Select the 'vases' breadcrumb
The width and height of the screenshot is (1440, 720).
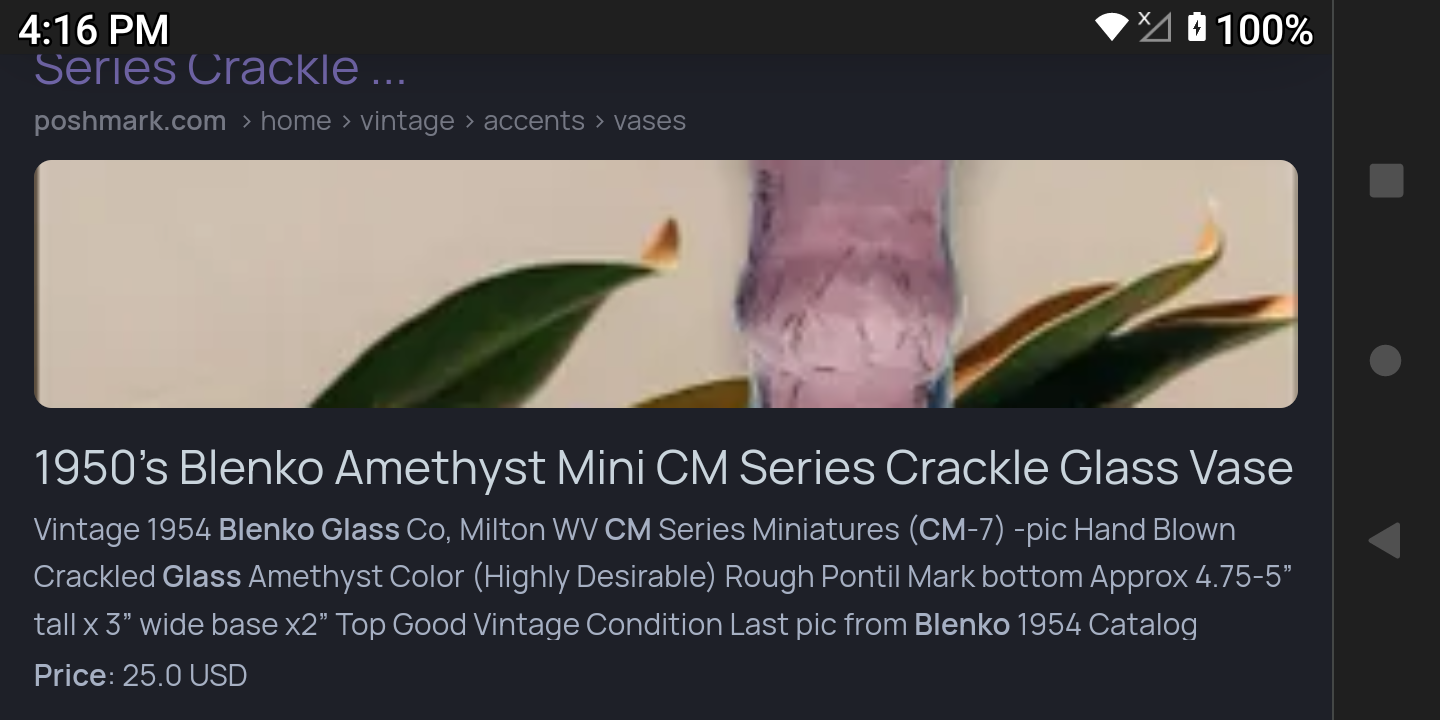(x=650, y=121)
